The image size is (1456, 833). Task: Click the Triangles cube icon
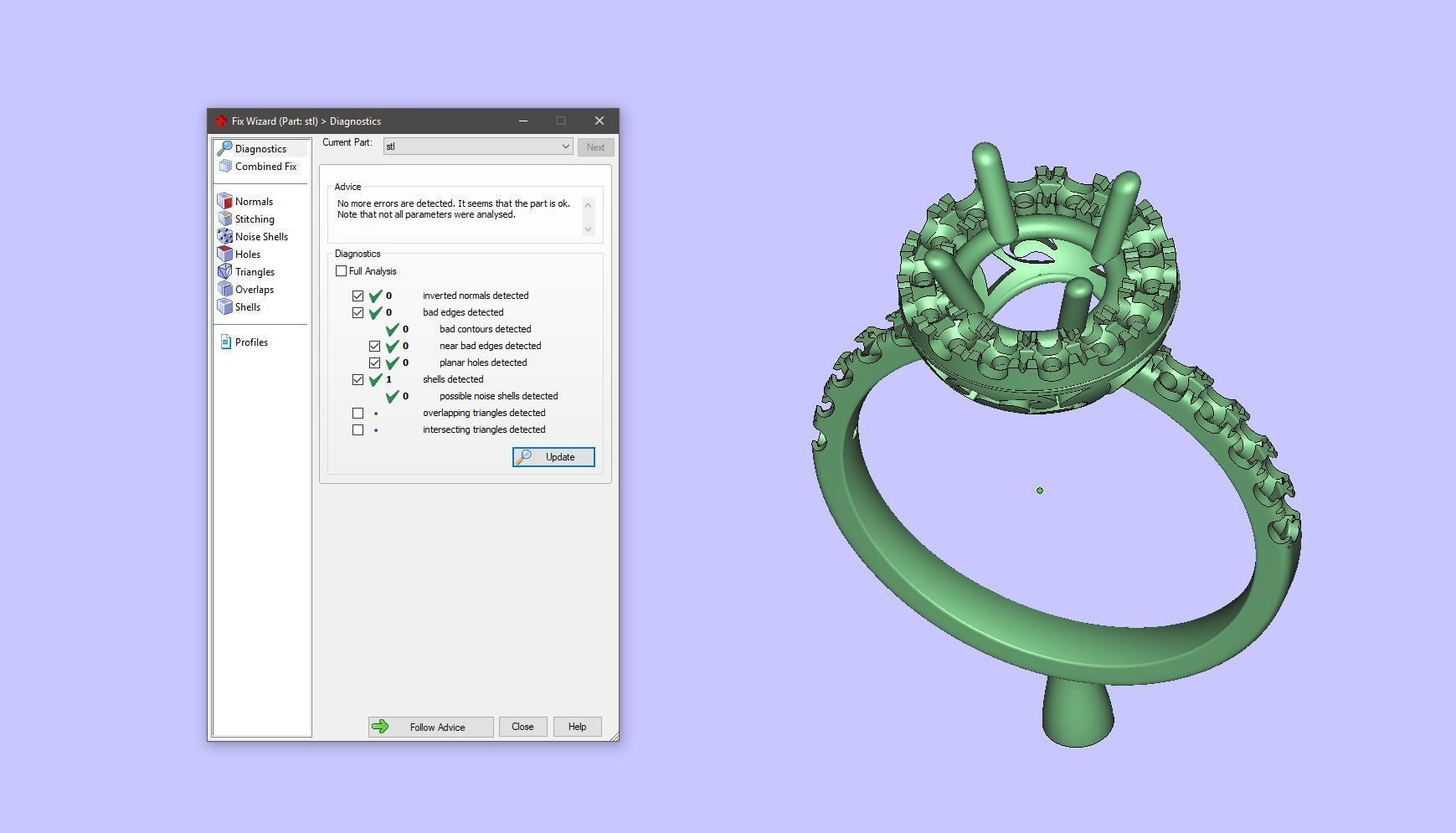pos(224,272)
